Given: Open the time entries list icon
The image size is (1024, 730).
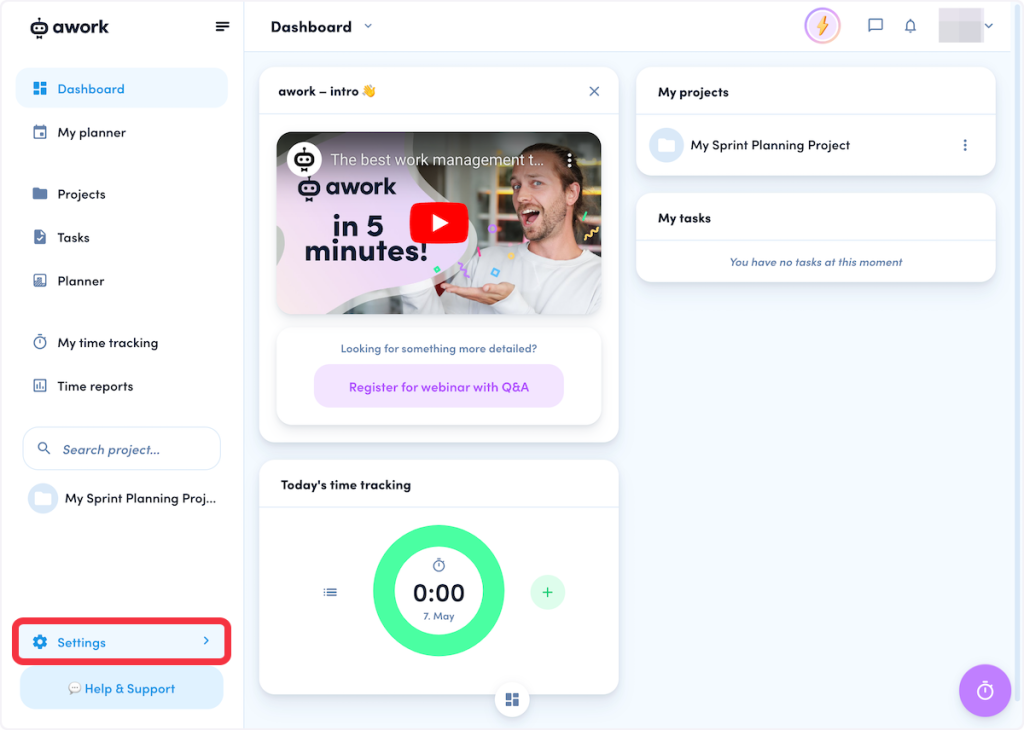Looking at the screenshot, I should pos(330,592).
